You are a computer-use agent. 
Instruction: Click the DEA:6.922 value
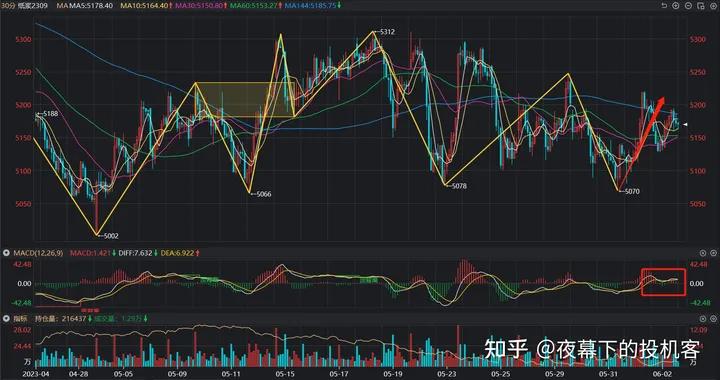[x=177, y=253]
